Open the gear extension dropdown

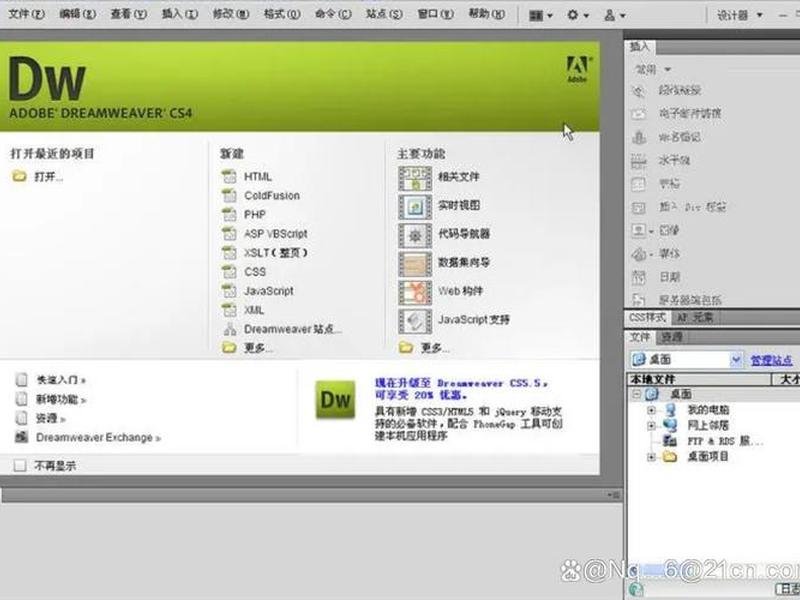pos(578,15)
